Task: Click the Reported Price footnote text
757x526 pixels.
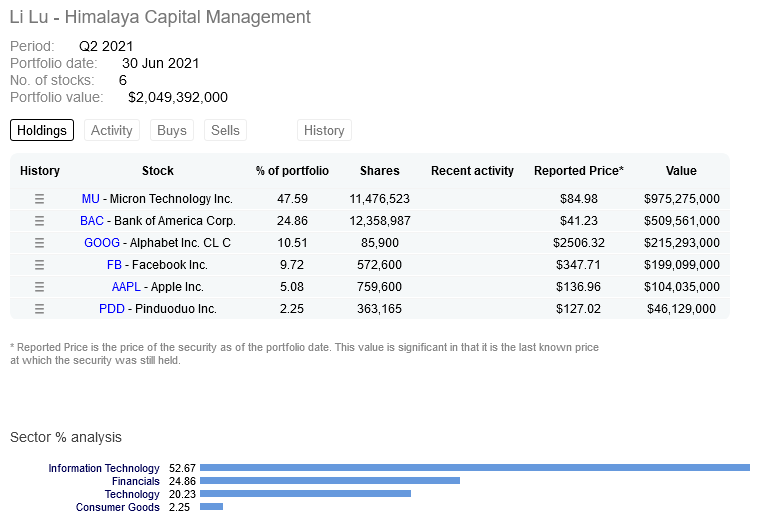Action: (304, 354)
